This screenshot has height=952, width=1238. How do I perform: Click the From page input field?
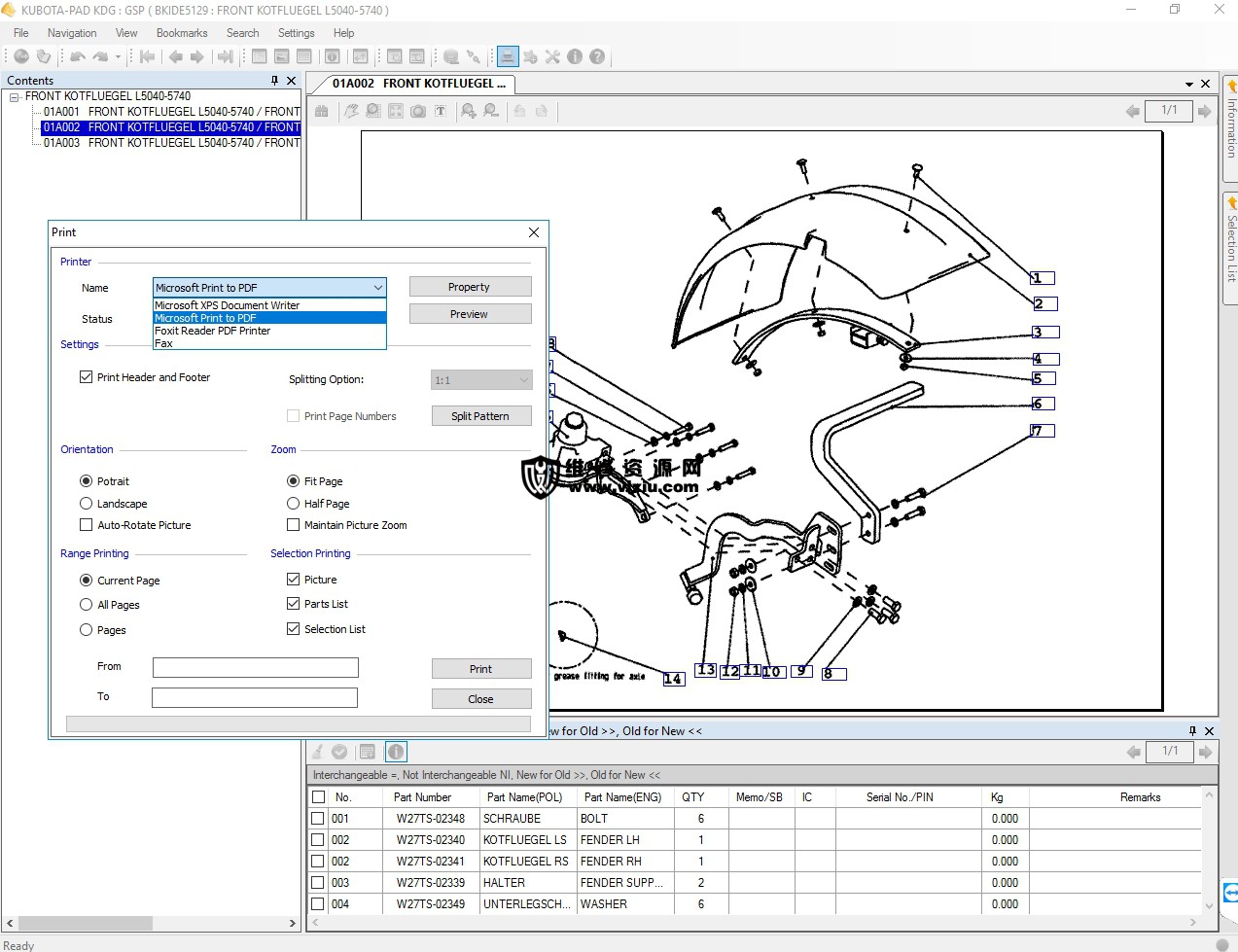[256, 667]
